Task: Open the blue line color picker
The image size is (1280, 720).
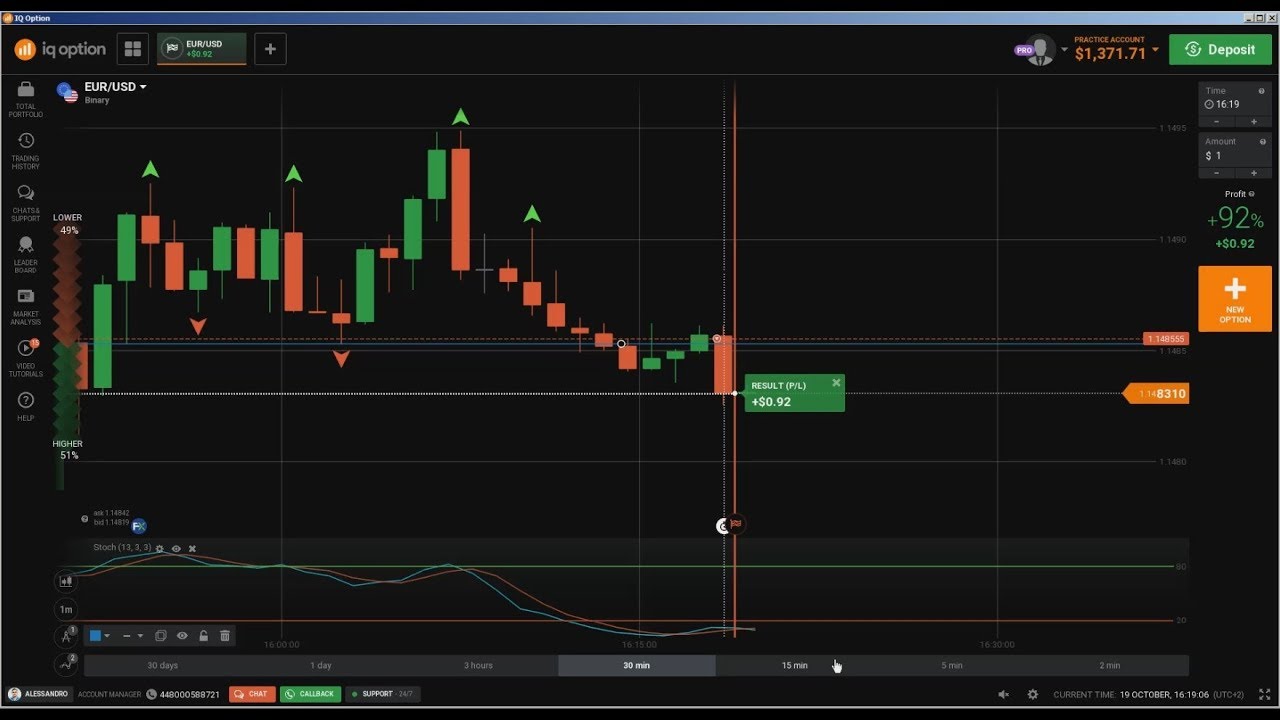Action: pos(100,635)
